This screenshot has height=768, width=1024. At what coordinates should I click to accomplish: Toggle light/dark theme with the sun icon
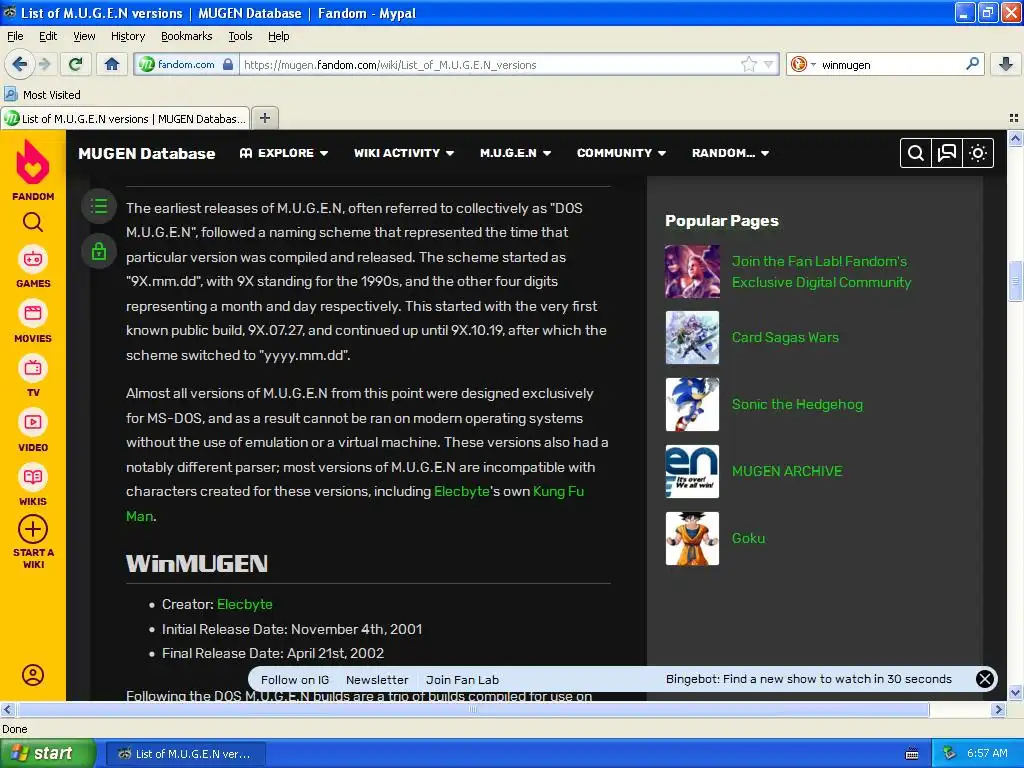coord(978,153)
